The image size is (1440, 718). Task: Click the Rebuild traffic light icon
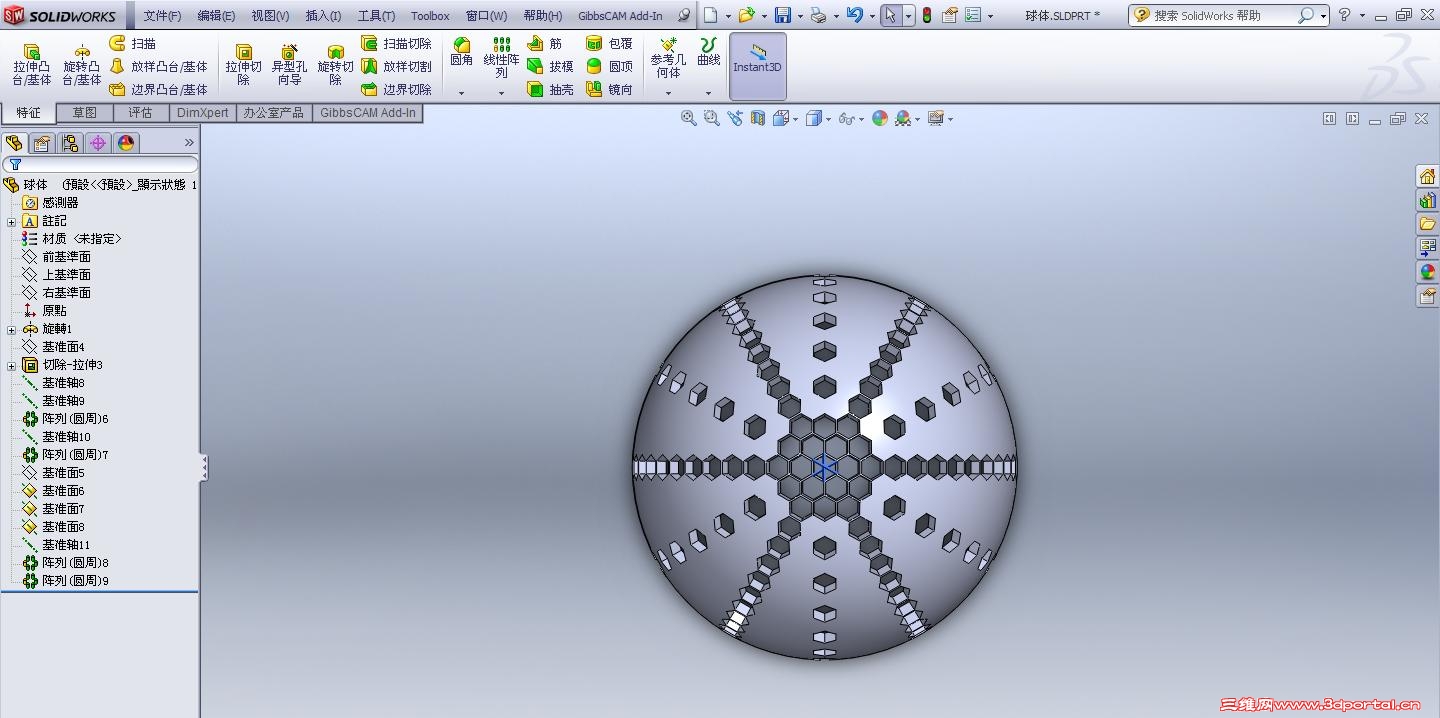click(x=927, y=15)
